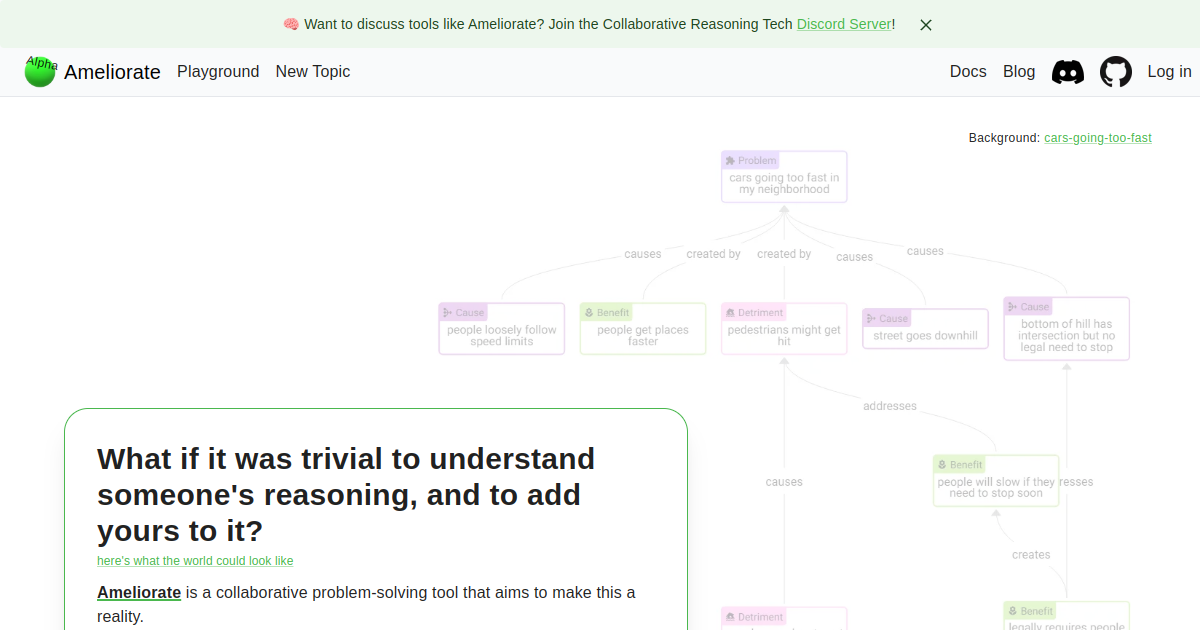Click the green Ameliorate logo circle

tap(40, 72)
